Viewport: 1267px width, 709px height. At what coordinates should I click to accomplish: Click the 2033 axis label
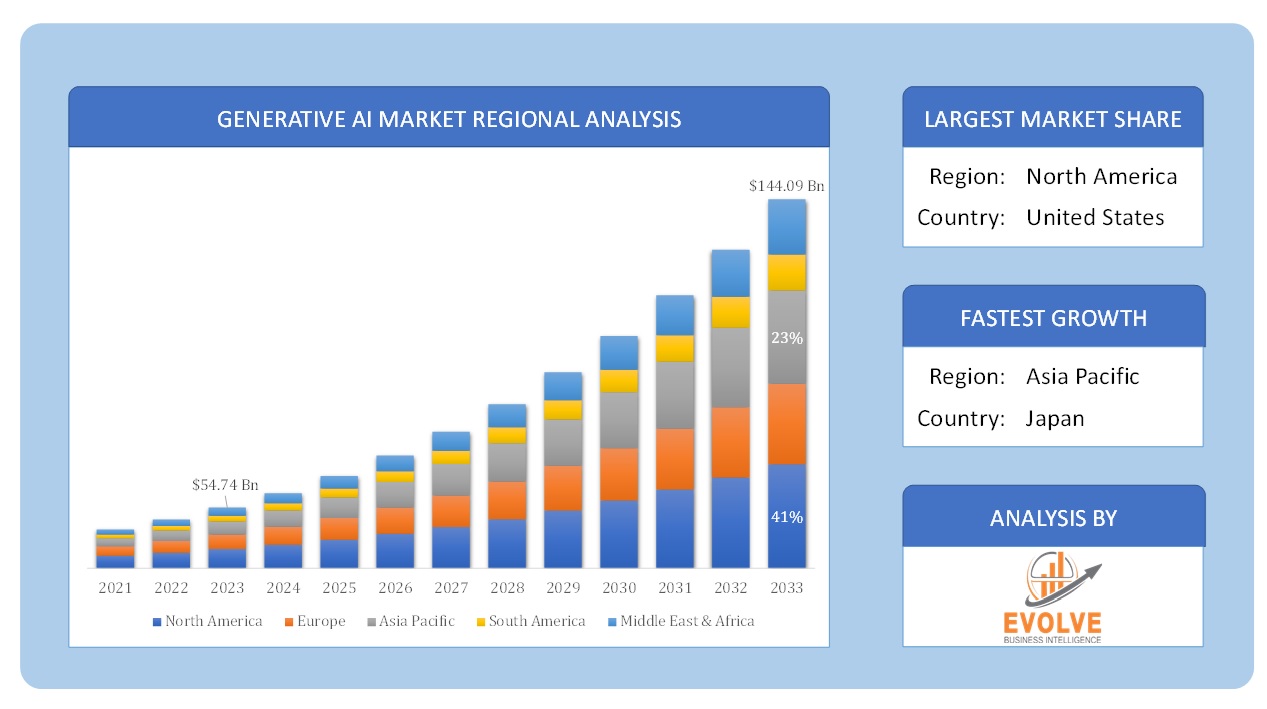(x=787, y=588)
